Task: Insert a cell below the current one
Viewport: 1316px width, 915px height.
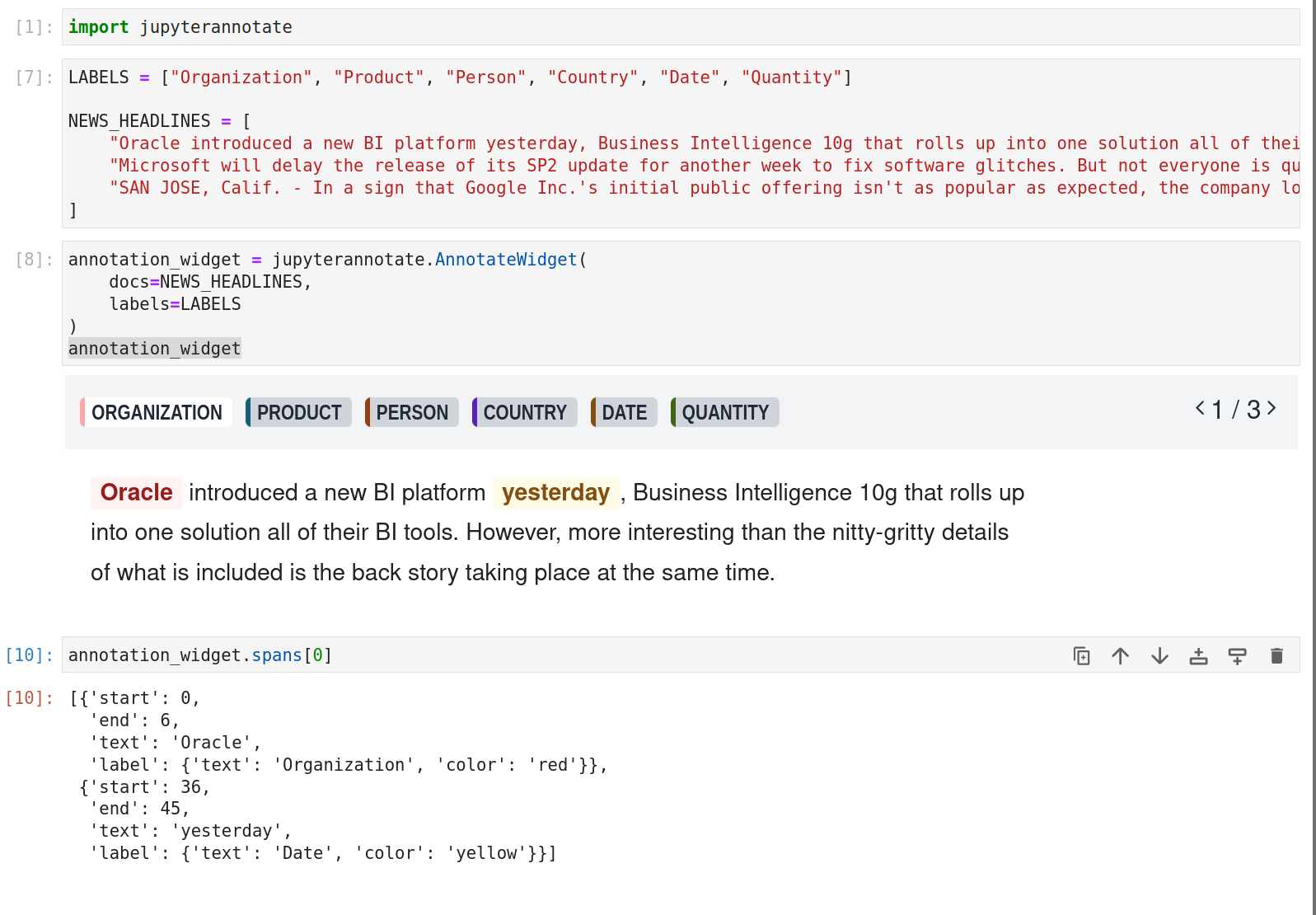Action: [x=1237, y=656]
